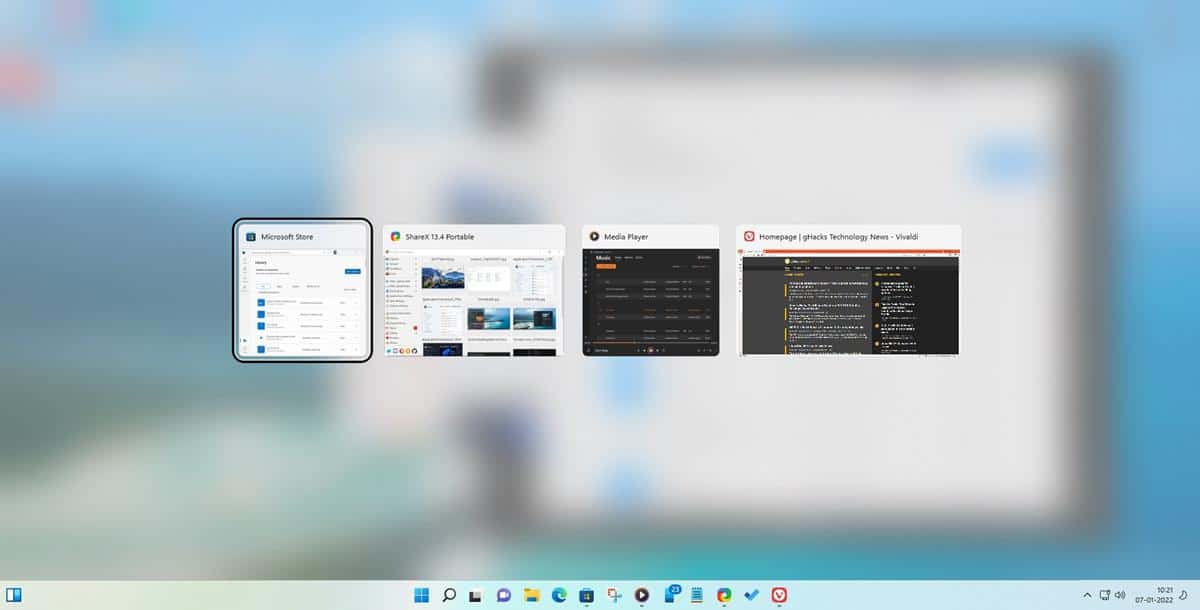This screenshot has width=1200, height=610.
Task: Open Windows Search from the taskbar
Action: 449,594
